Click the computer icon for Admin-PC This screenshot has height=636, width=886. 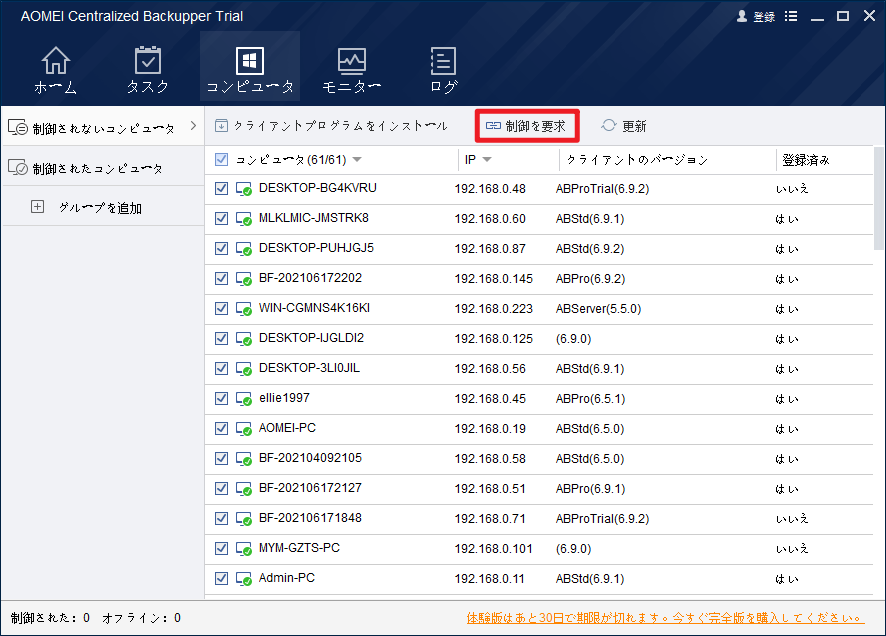[x=244, y=578]
